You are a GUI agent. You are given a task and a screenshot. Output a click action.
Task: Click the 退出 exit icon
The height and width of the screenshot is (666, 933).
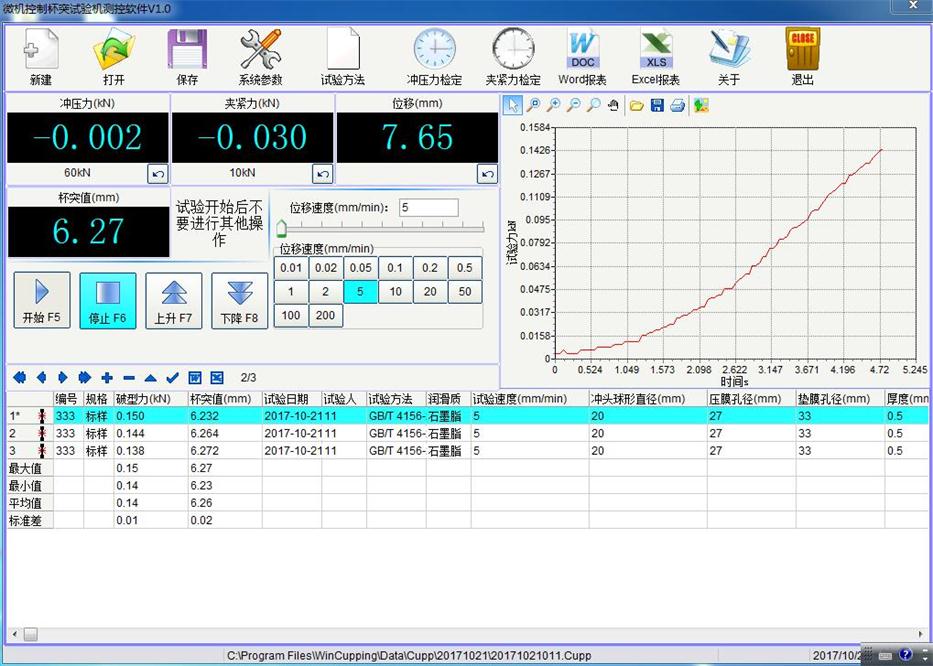(802, 56)
